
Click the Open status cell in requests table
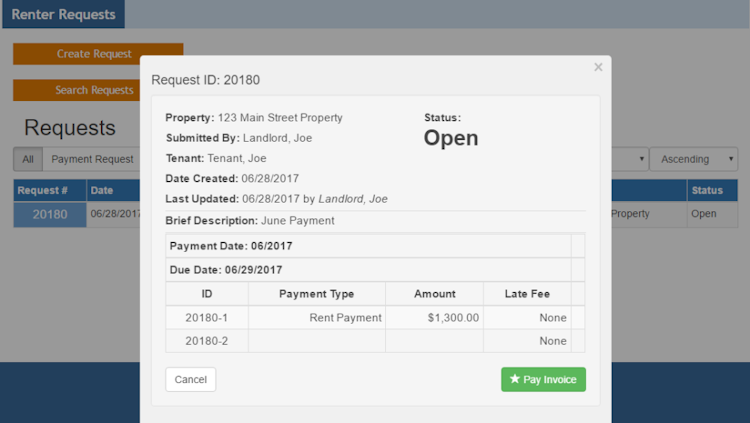pos(712,214)
